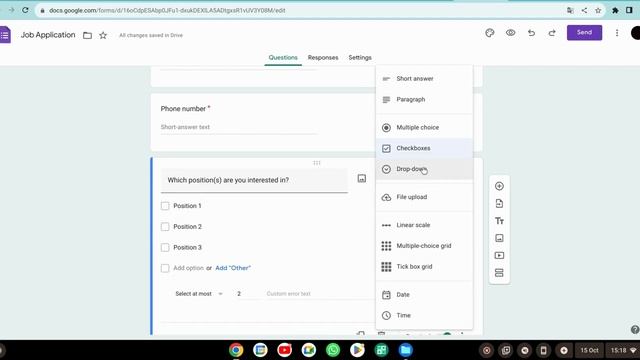
Task: Preview the form with eye icon
Action: point(510,33)
